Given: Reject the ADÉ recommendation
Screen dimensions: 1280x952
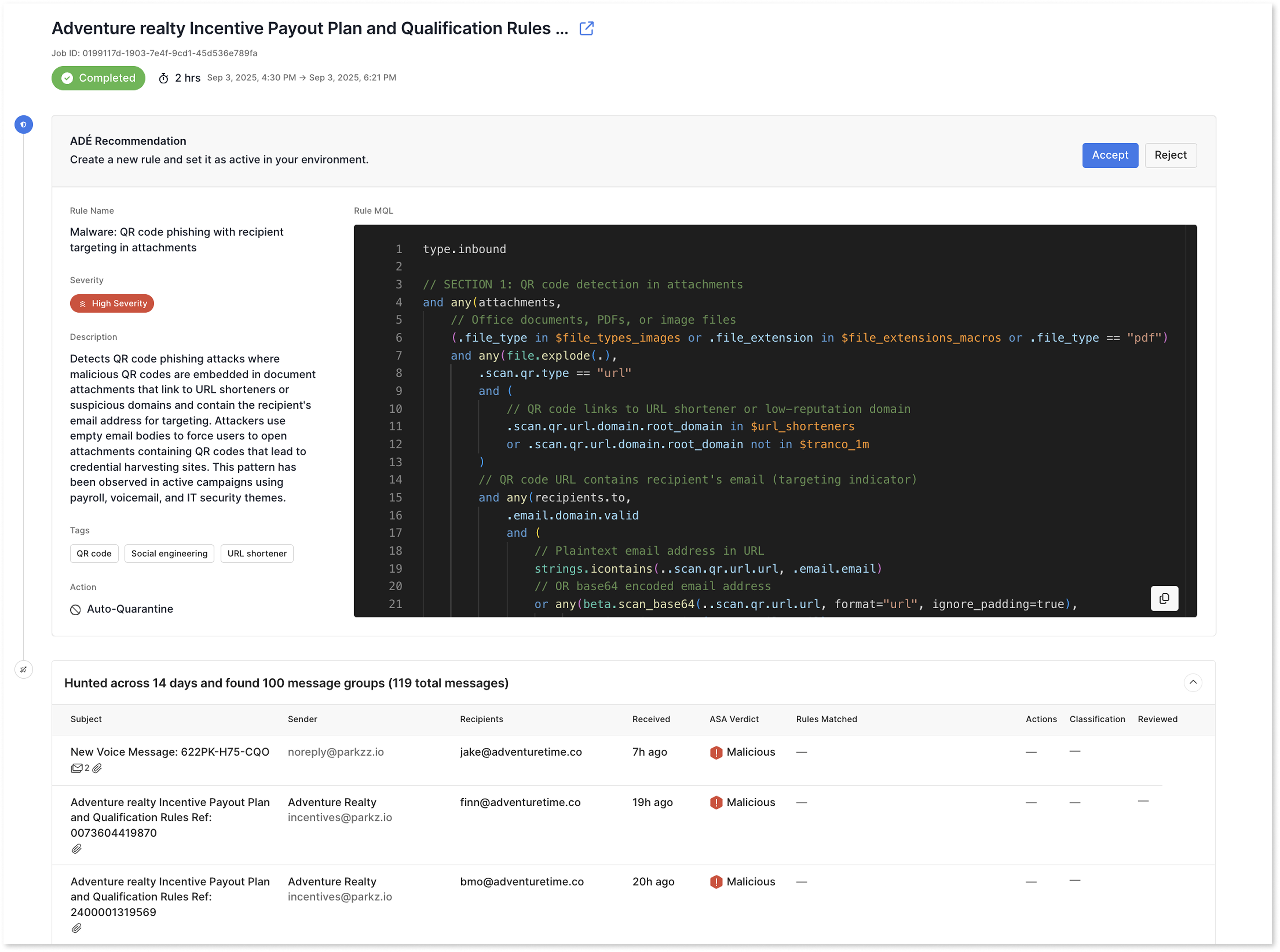Looking at the screenshot, I should [x=1170, y=155].
